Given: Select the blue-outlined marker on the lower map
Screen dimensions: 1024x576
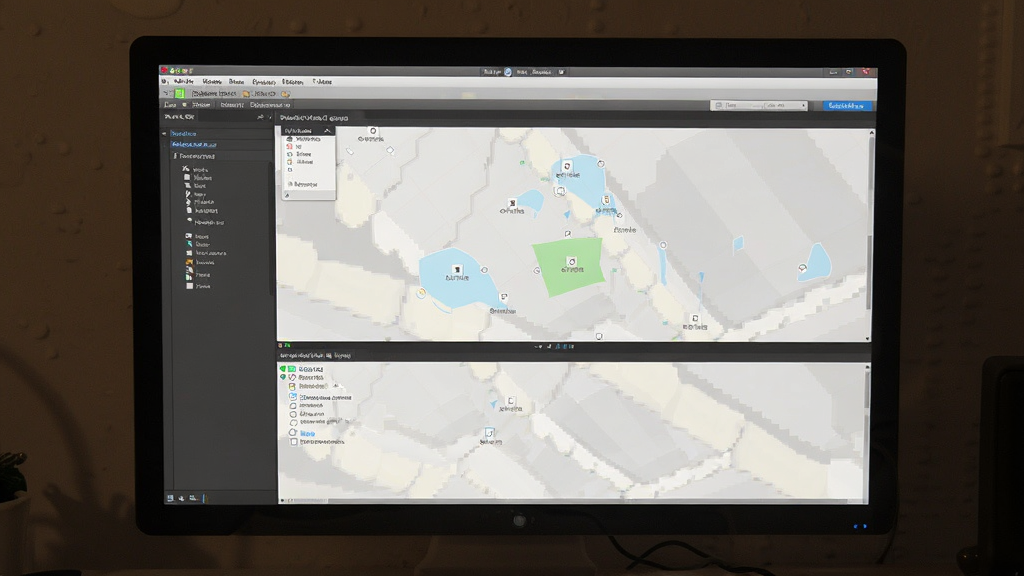Looking at the screenshot, I should point(489,432).
